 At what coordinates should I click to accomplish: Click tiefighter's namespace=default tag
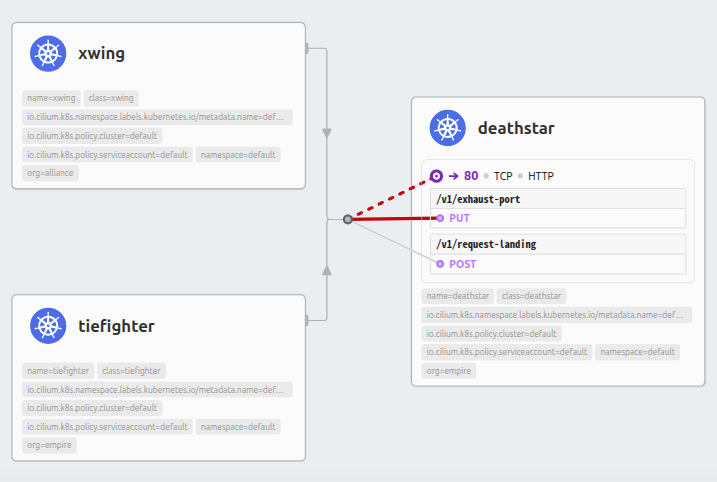tap(238, 427)
